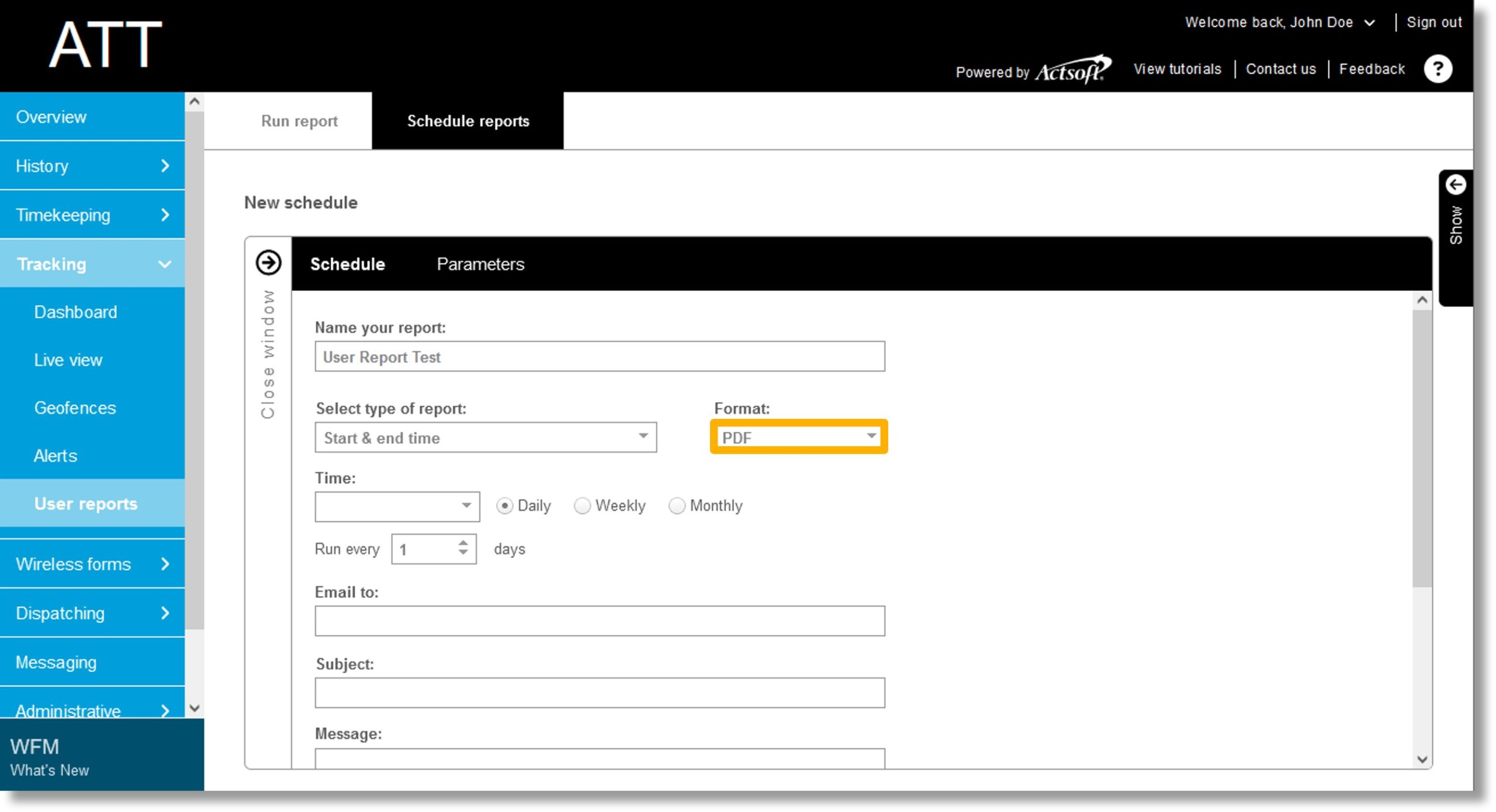Increment the Run every days stepper

click(x=464, y=543)
